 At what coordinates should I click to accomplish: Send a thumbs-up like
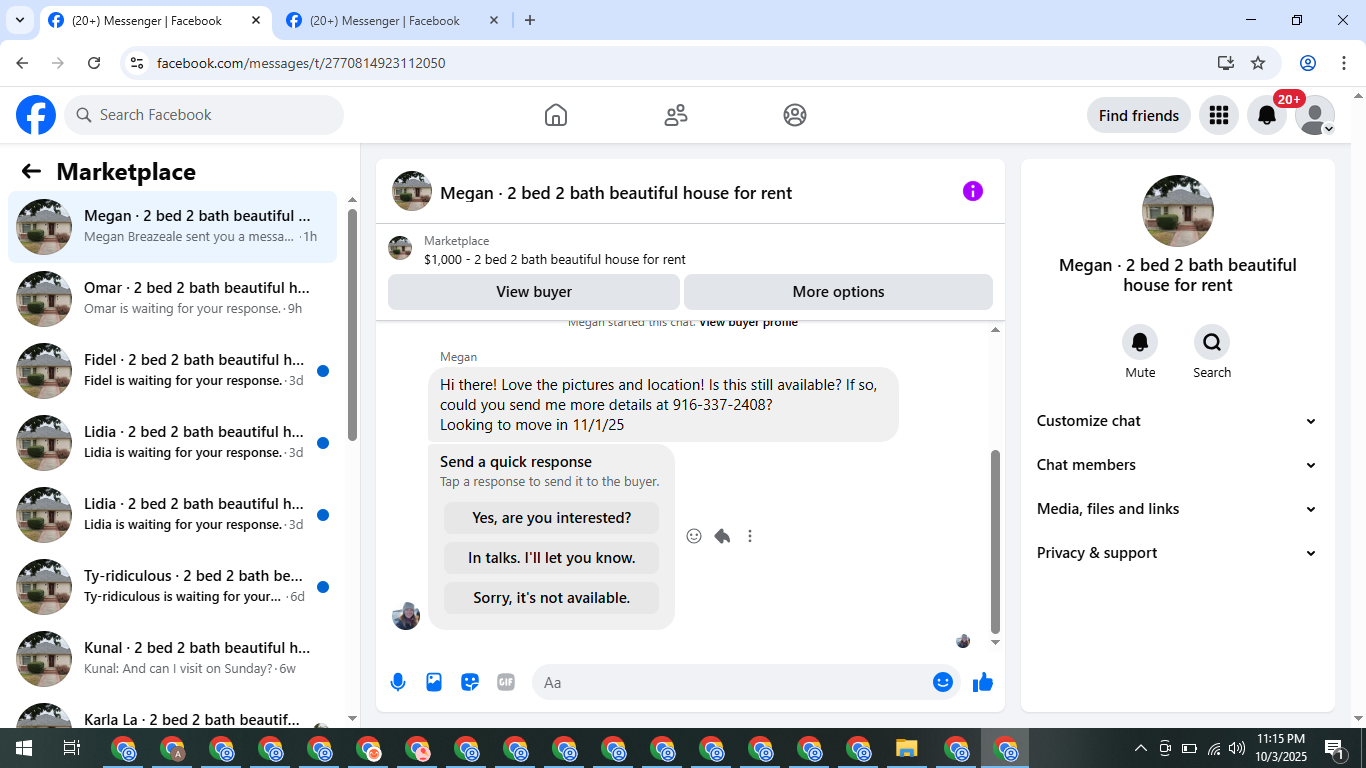click(x=983, y=682)
